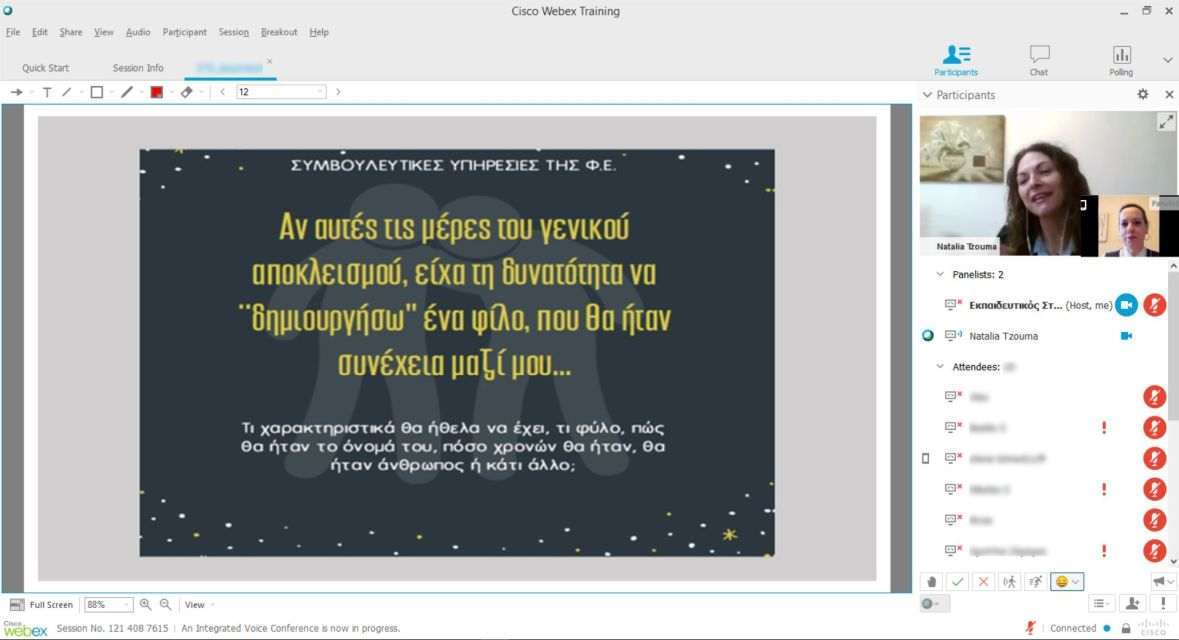Open the list options button
1179x640 pixels.
[x=1101, y=603]
